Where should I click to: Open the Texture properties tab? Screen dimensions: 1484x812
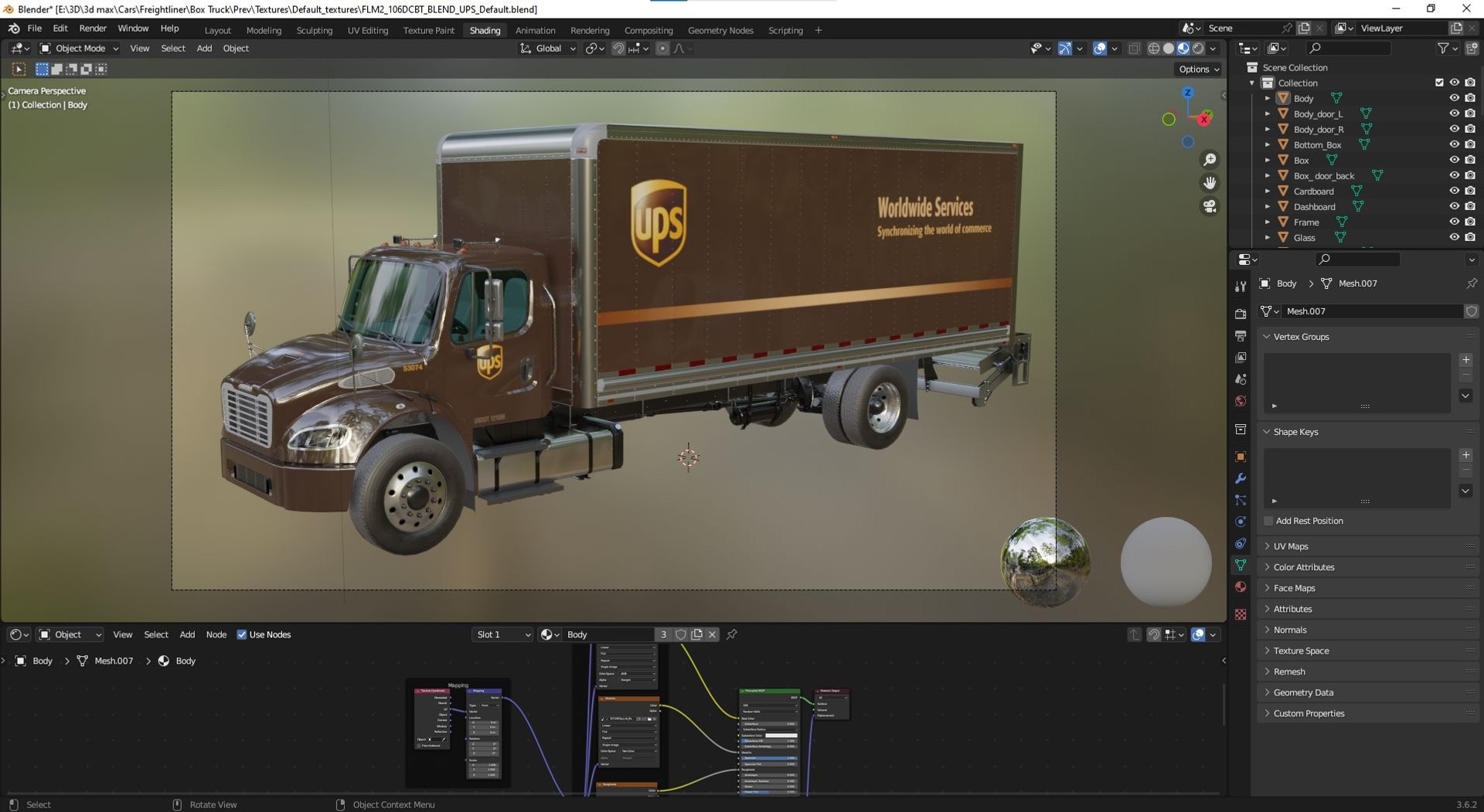1241,614
